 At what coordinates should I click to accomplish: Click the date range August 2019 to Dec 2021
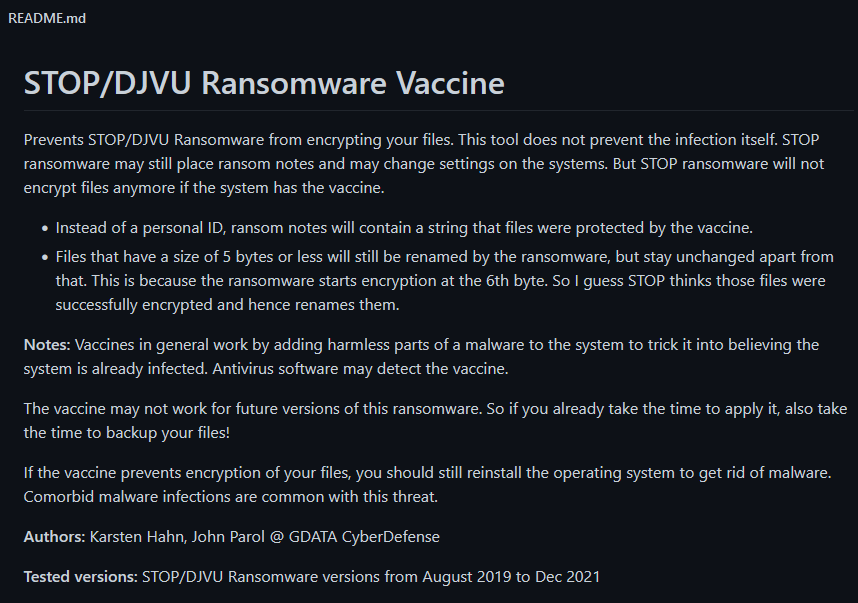[510, 577]
